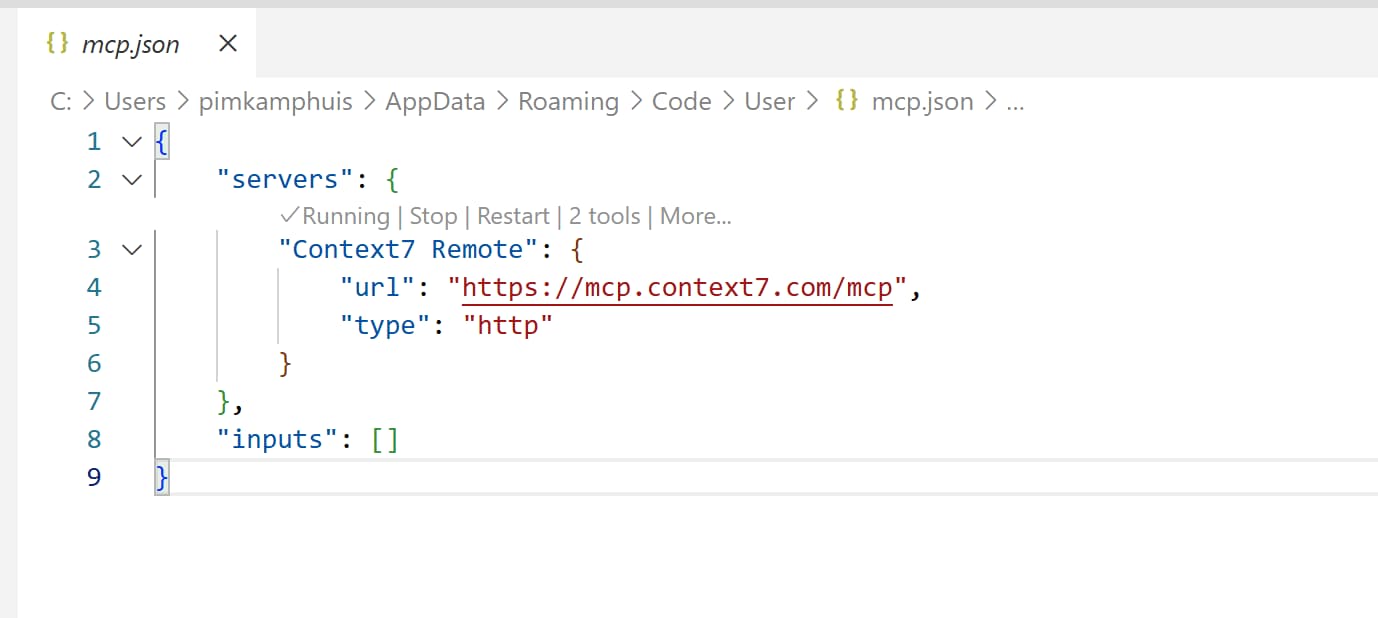This screenshot has height=618, width=1378.
Task: Place cursor in the "http" type value
Action: click(508, 326)
